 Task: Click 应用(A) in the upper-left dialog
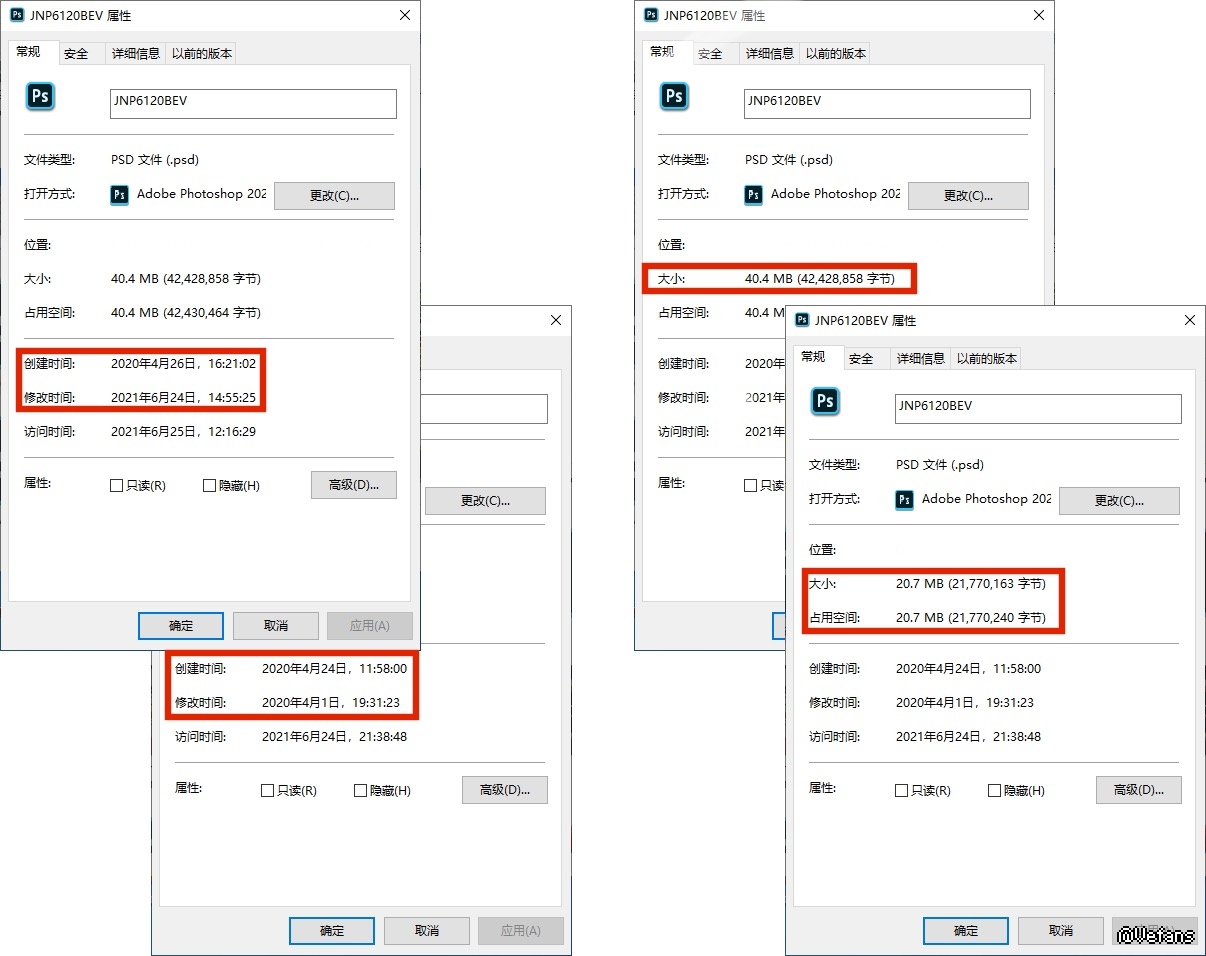(370, 626)
